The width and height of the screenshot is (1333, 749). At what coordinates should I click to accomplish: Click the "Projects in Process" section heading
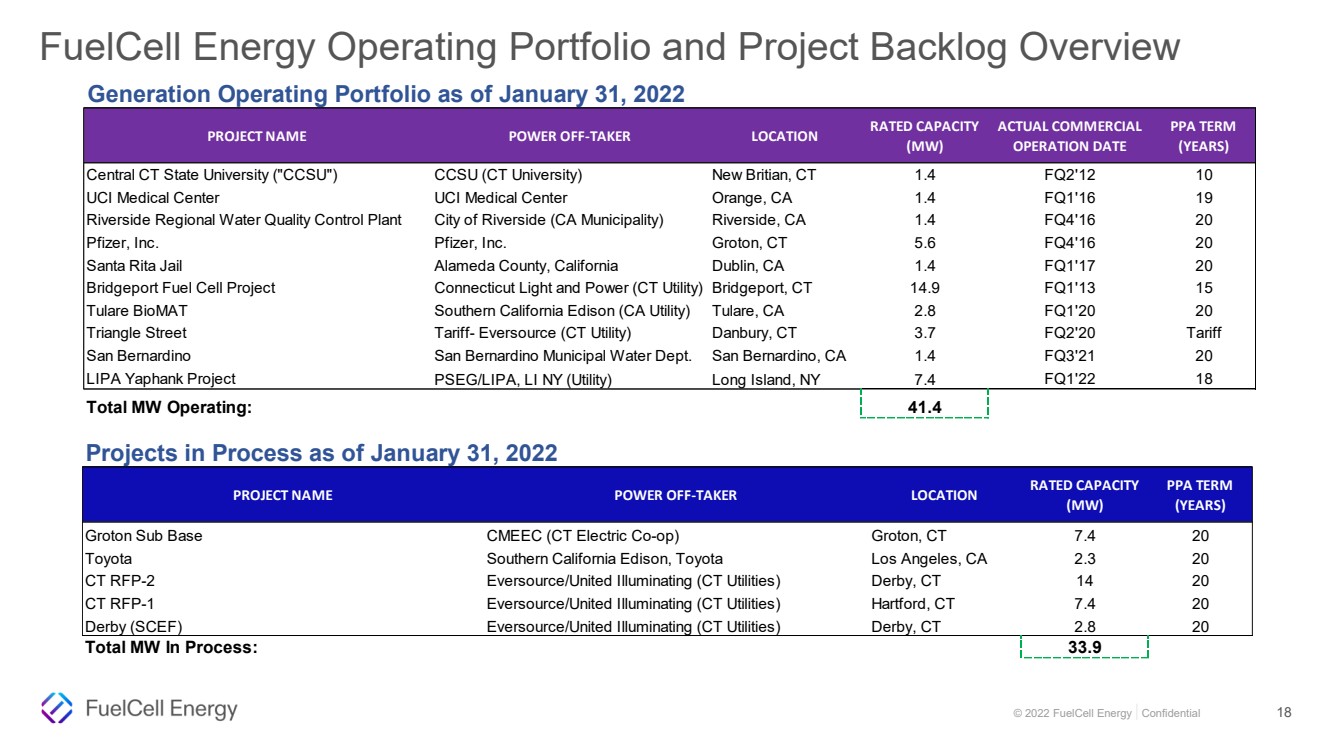pyautogui.click(x=322, y=453)
